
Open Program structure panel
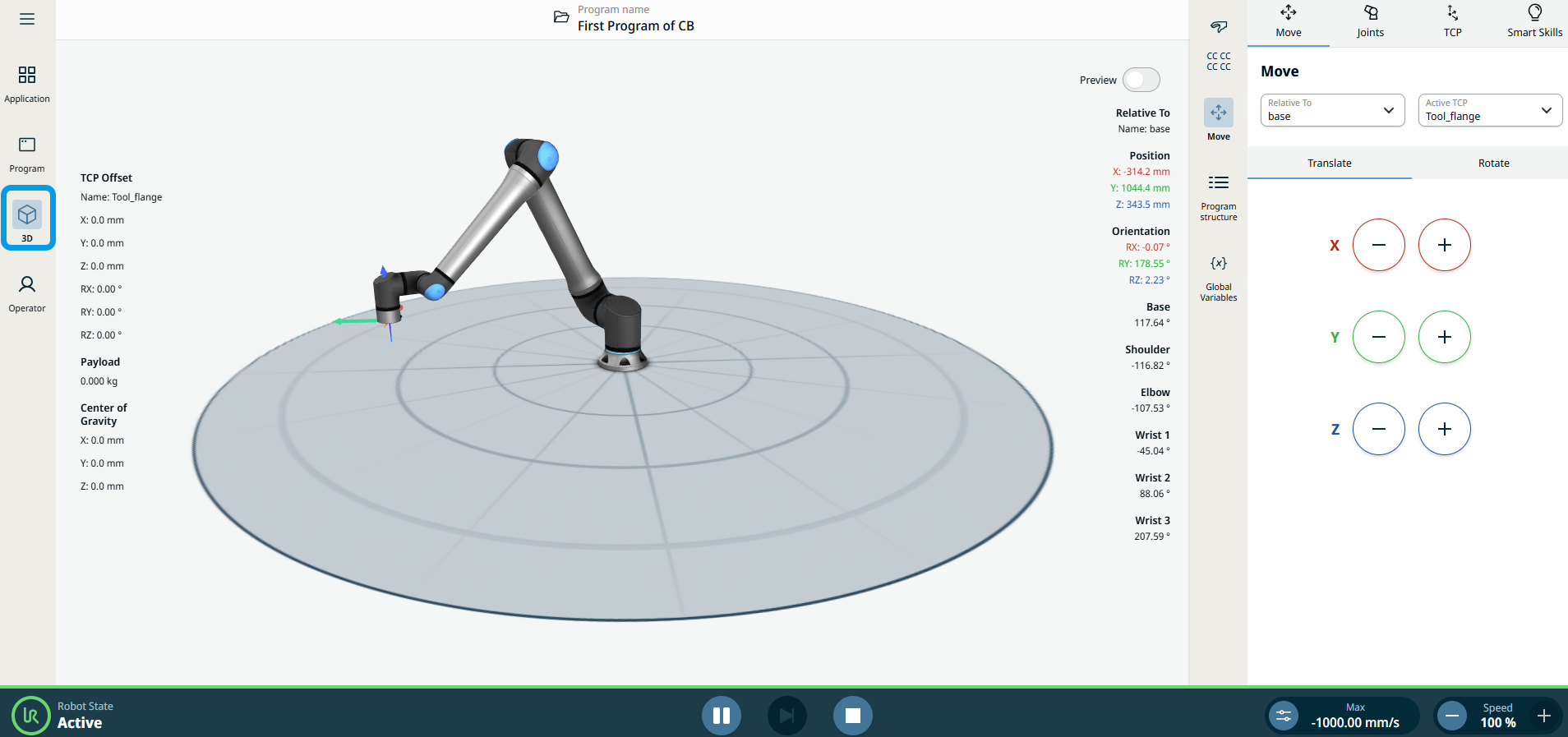(1218, 196)
